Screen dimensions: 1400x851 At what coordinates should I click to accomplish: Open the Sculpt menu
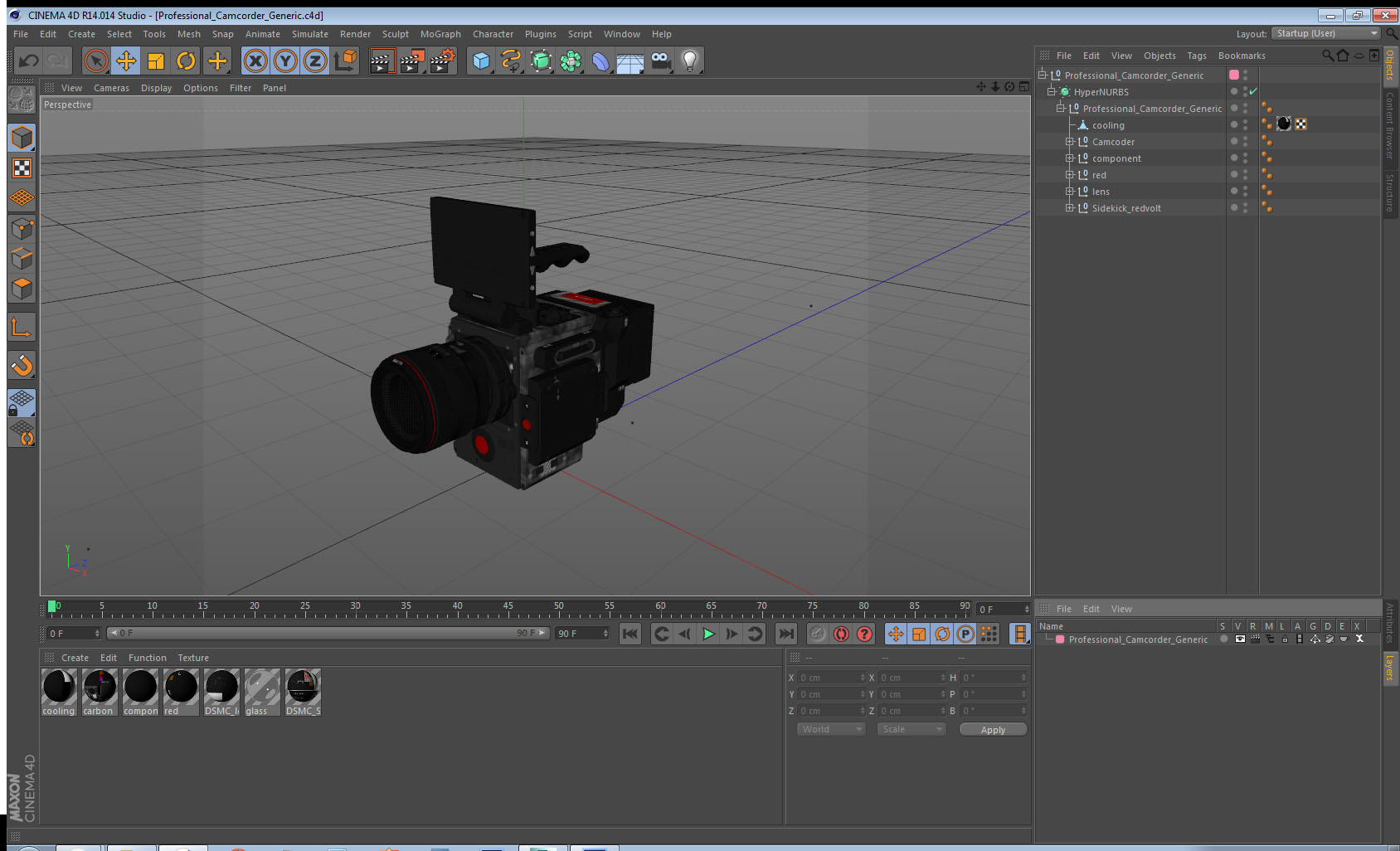click(396, 34)
